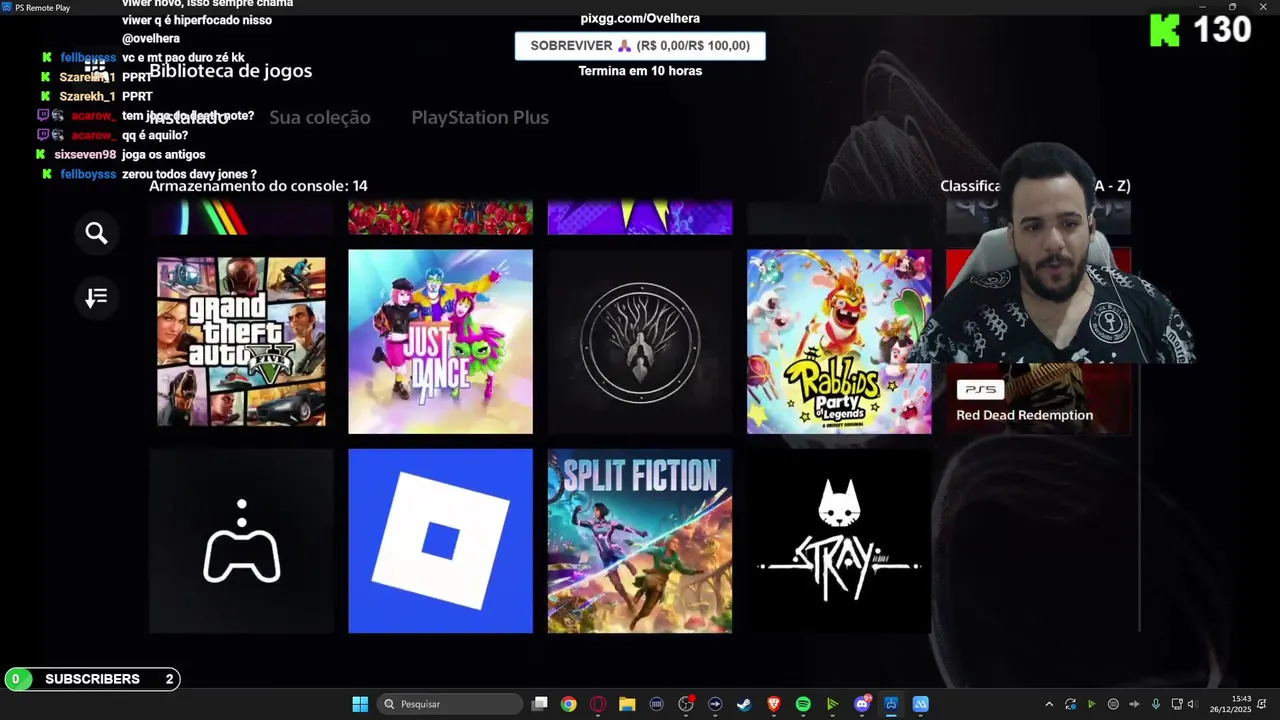The image size is (1280, 720).
Task: Open Spotify from the taskbar
Action: click(x=803, y=704)
